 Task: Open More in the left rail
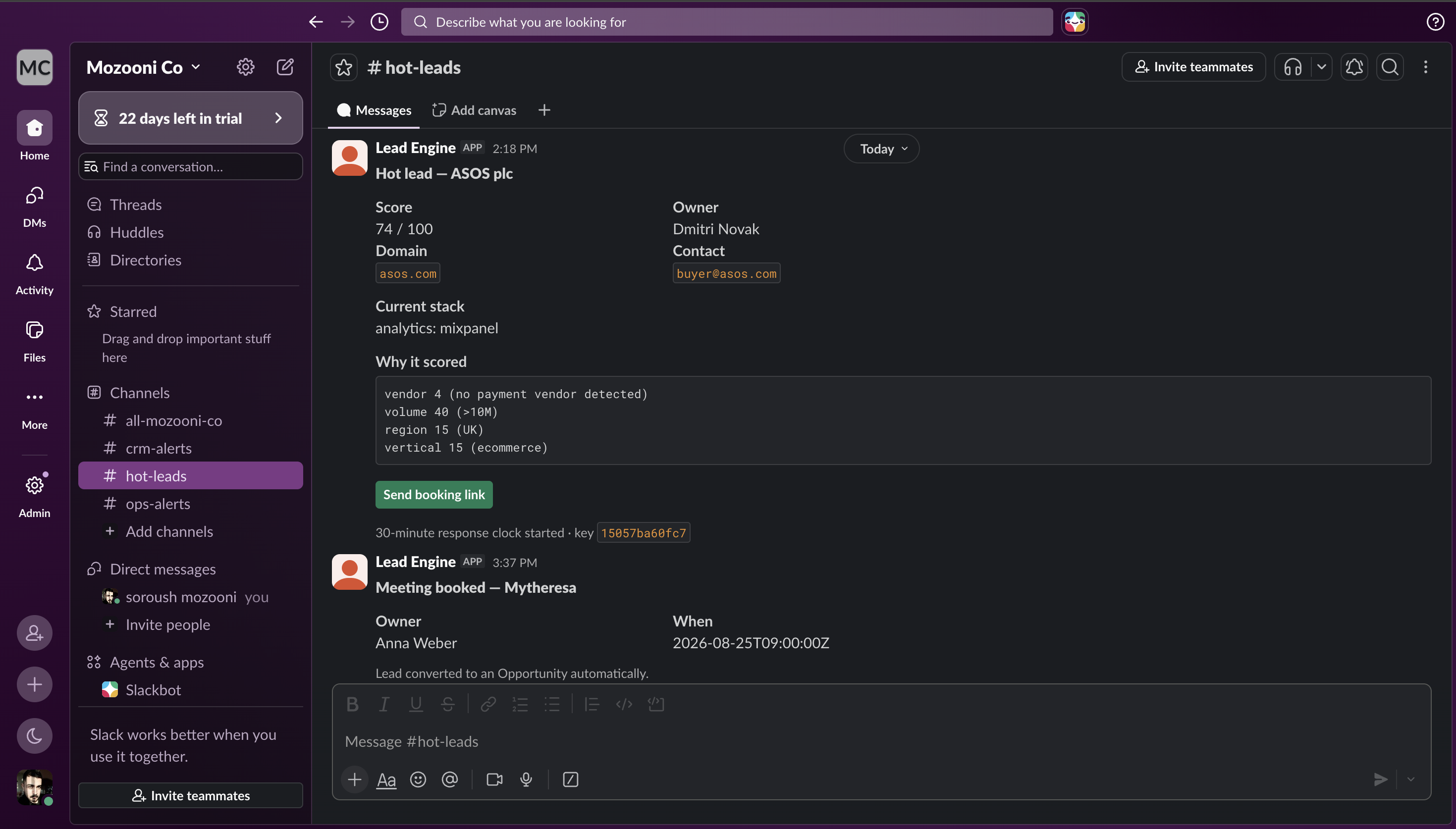click(x=35, y=409)
